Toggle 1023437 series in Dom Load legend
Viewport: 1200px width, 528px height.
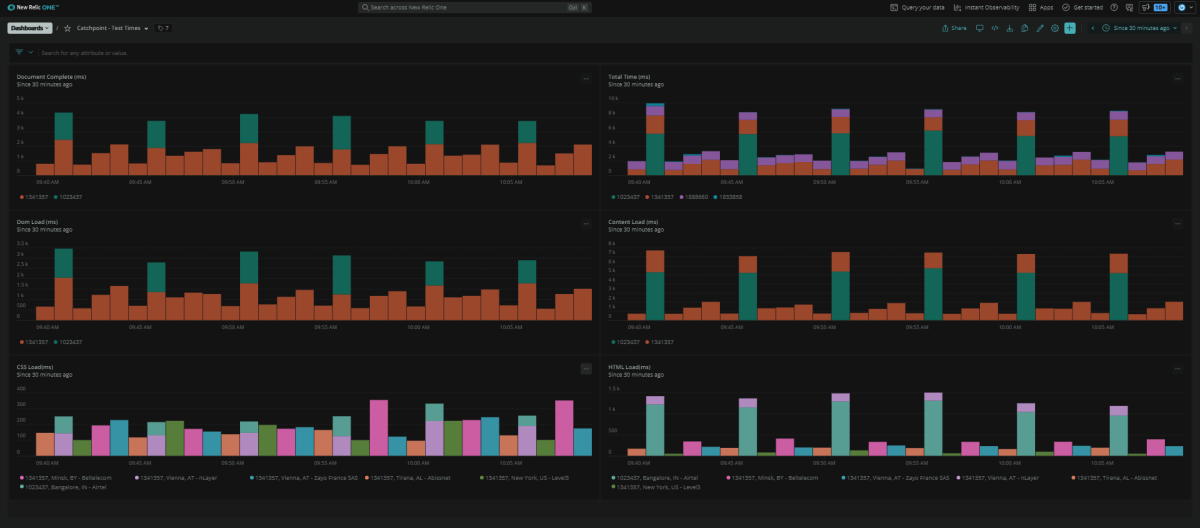pyautogui.click(x=68, y=341)
